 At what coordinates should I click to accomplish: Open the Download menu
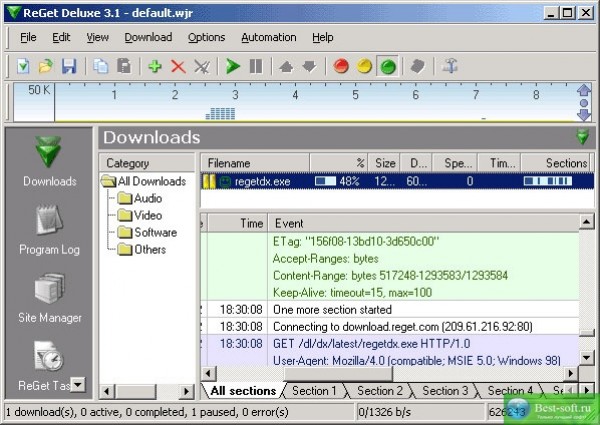(x=148, y=37)
